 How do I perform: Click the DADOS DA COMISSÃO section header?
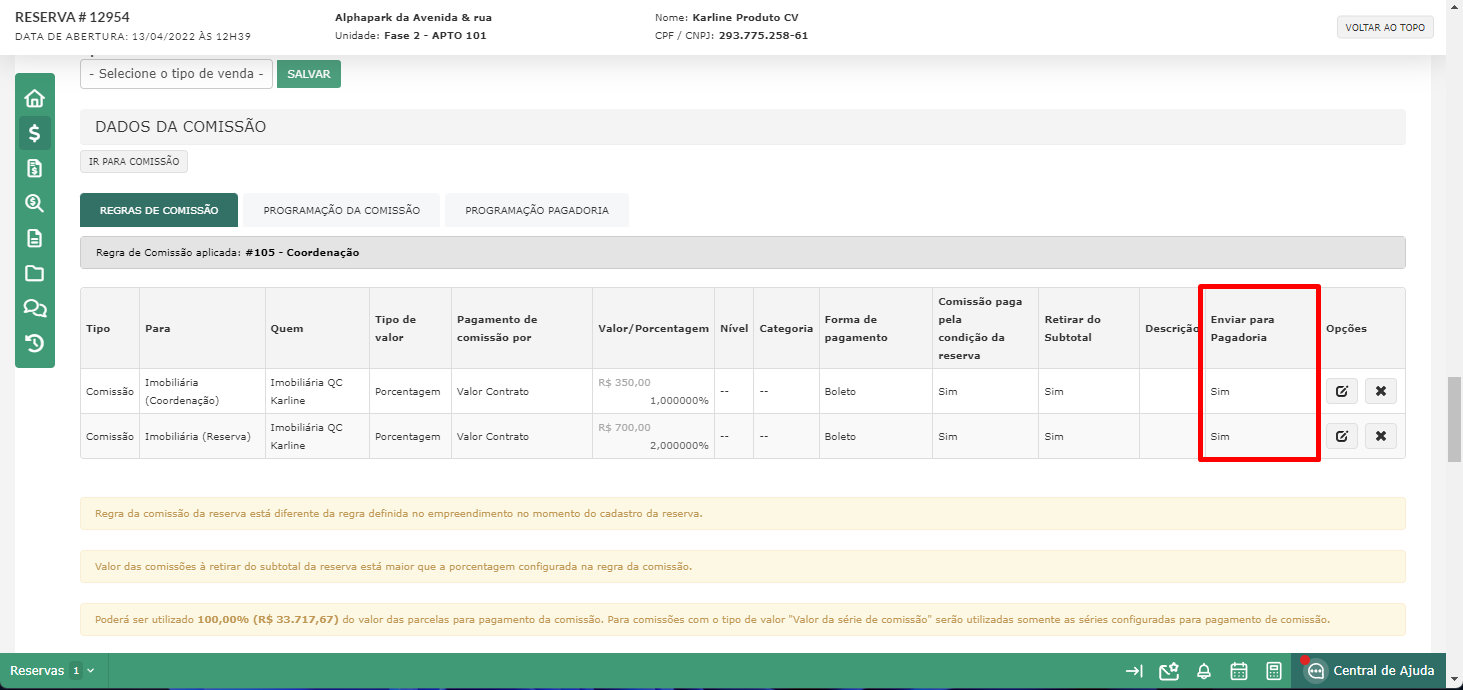(743, 127)
